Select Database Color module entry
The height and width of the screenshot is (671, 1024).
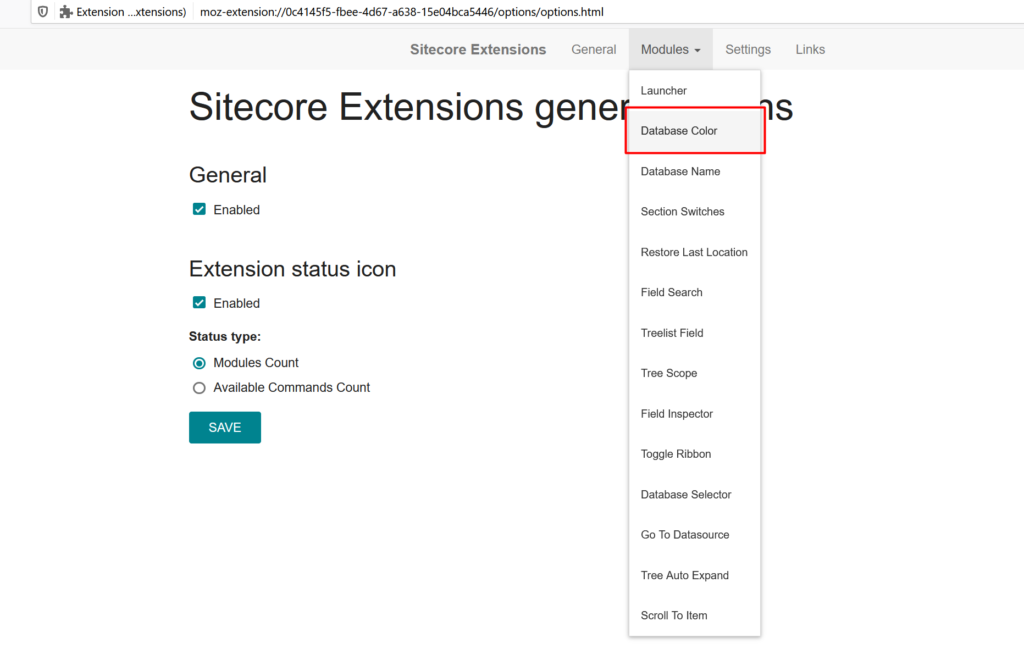[694, 131]
